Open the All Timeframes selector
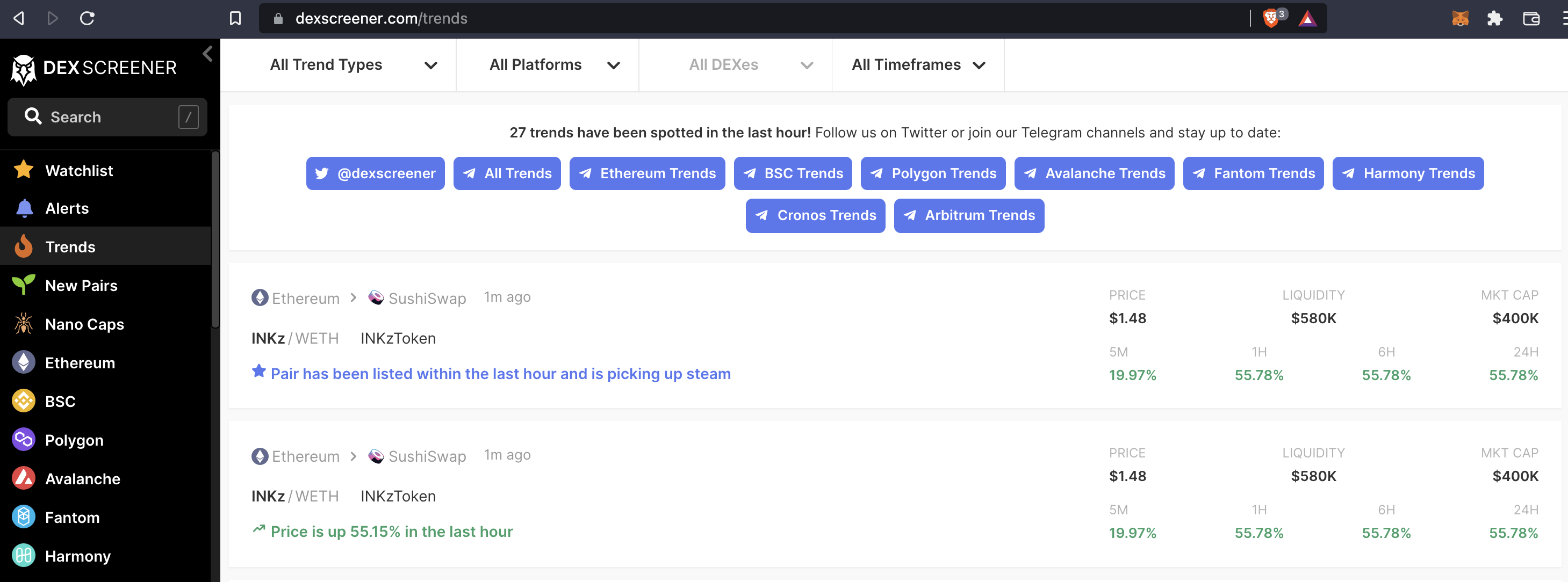The height and width of the screenshot is (582, 1568). coord(918,64)
